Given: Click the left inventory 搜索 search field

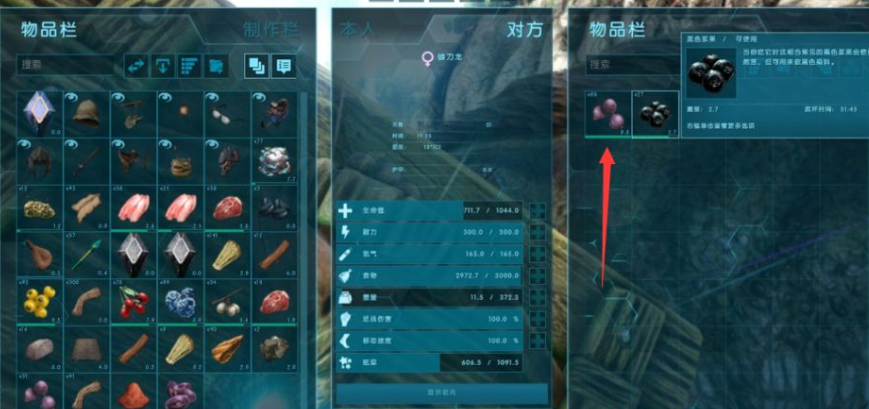Looking at the screenshot, I should [68, 65].
